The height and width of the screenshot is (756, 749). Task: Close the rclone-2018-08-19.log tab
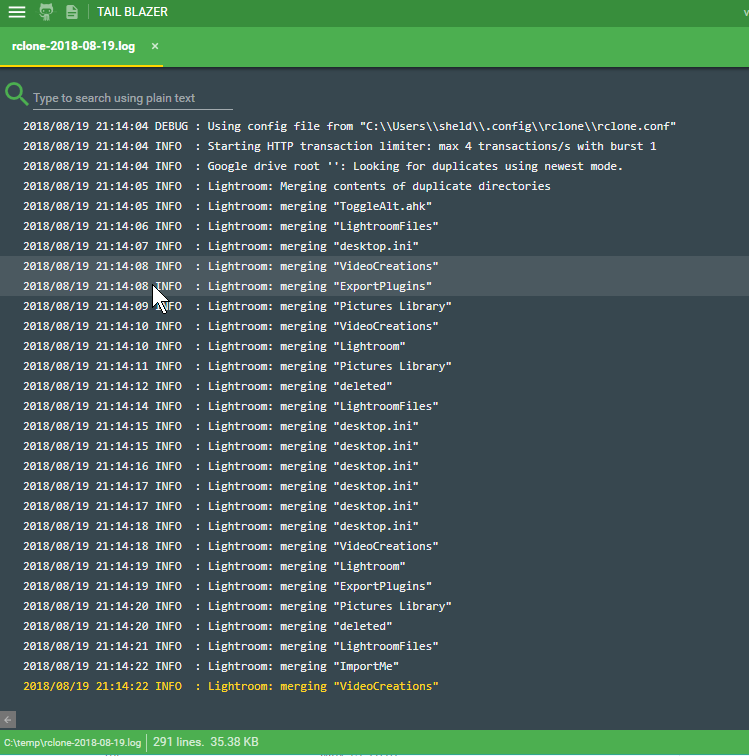coord(155,47)
